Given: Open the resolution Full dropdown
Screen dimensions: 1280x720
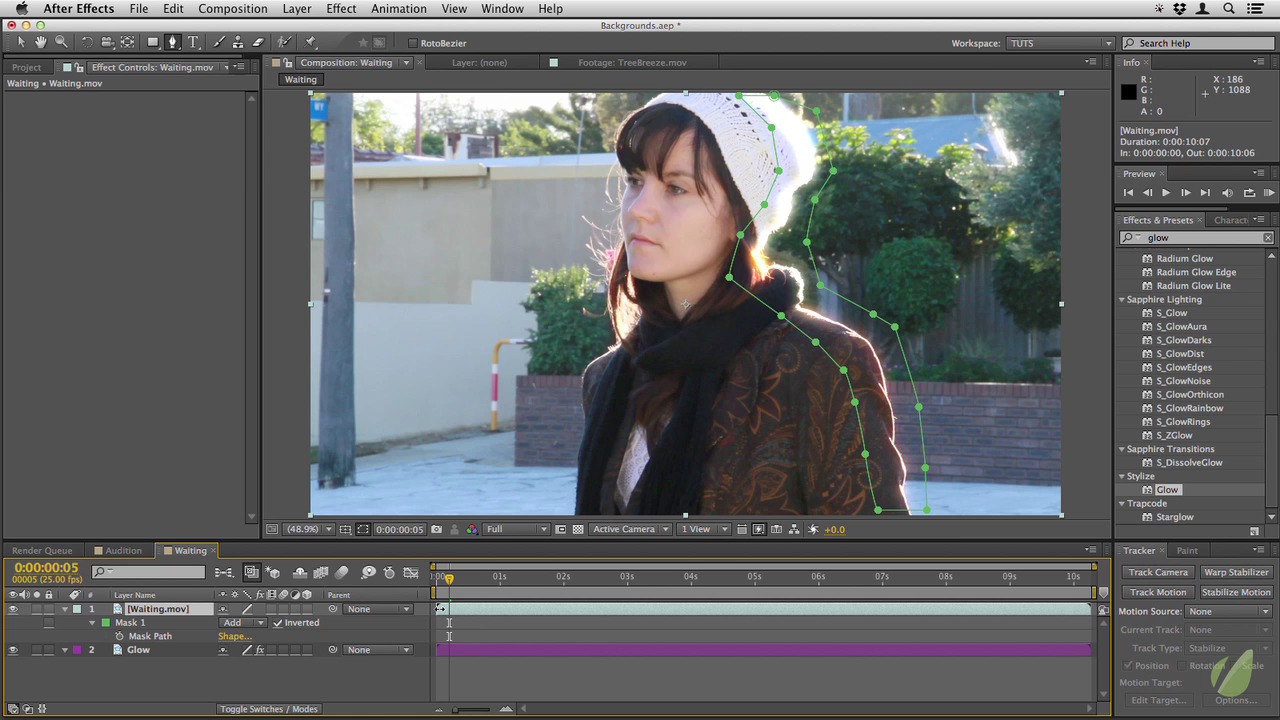Looking at the screenshot, I should point(516,529).
